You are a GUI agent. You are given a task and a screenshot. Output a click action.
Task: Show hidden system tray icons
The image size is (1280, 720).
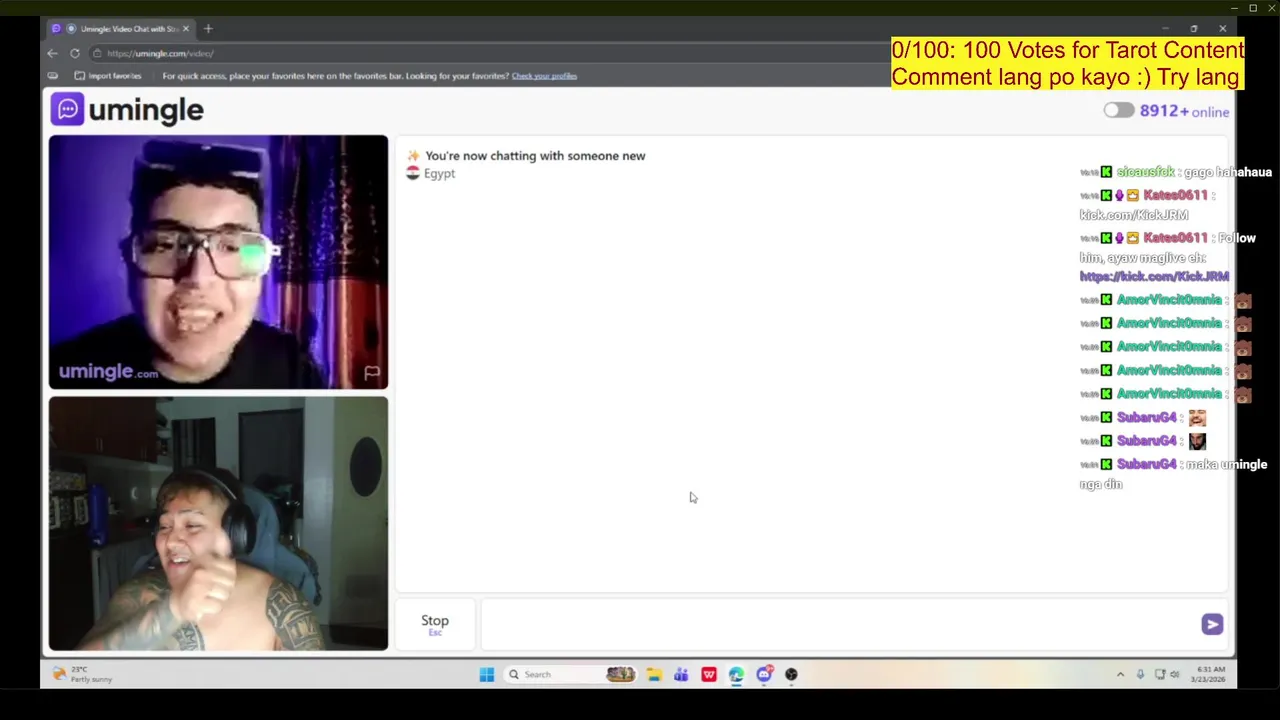(1120, 674)
